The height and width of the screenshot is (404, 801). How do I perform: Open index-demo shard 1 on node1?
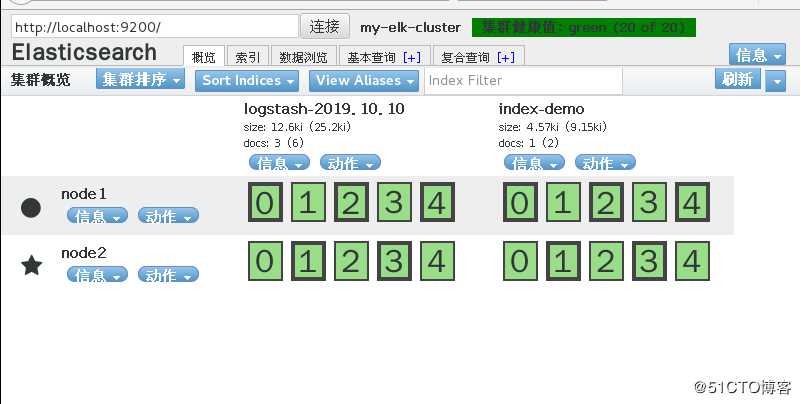(x=563, y=202)
